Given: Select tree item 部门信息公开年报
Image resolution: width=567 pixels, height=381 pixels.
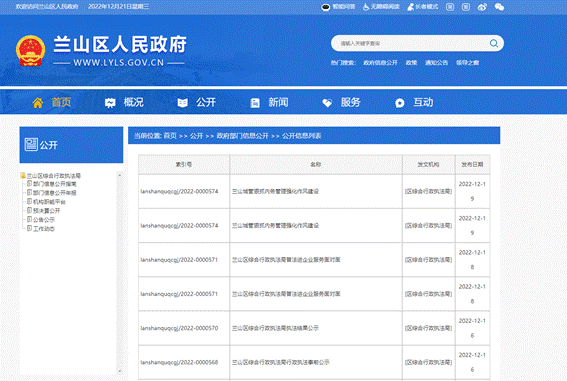Looking at the screenshot, I should click(55, 193).
